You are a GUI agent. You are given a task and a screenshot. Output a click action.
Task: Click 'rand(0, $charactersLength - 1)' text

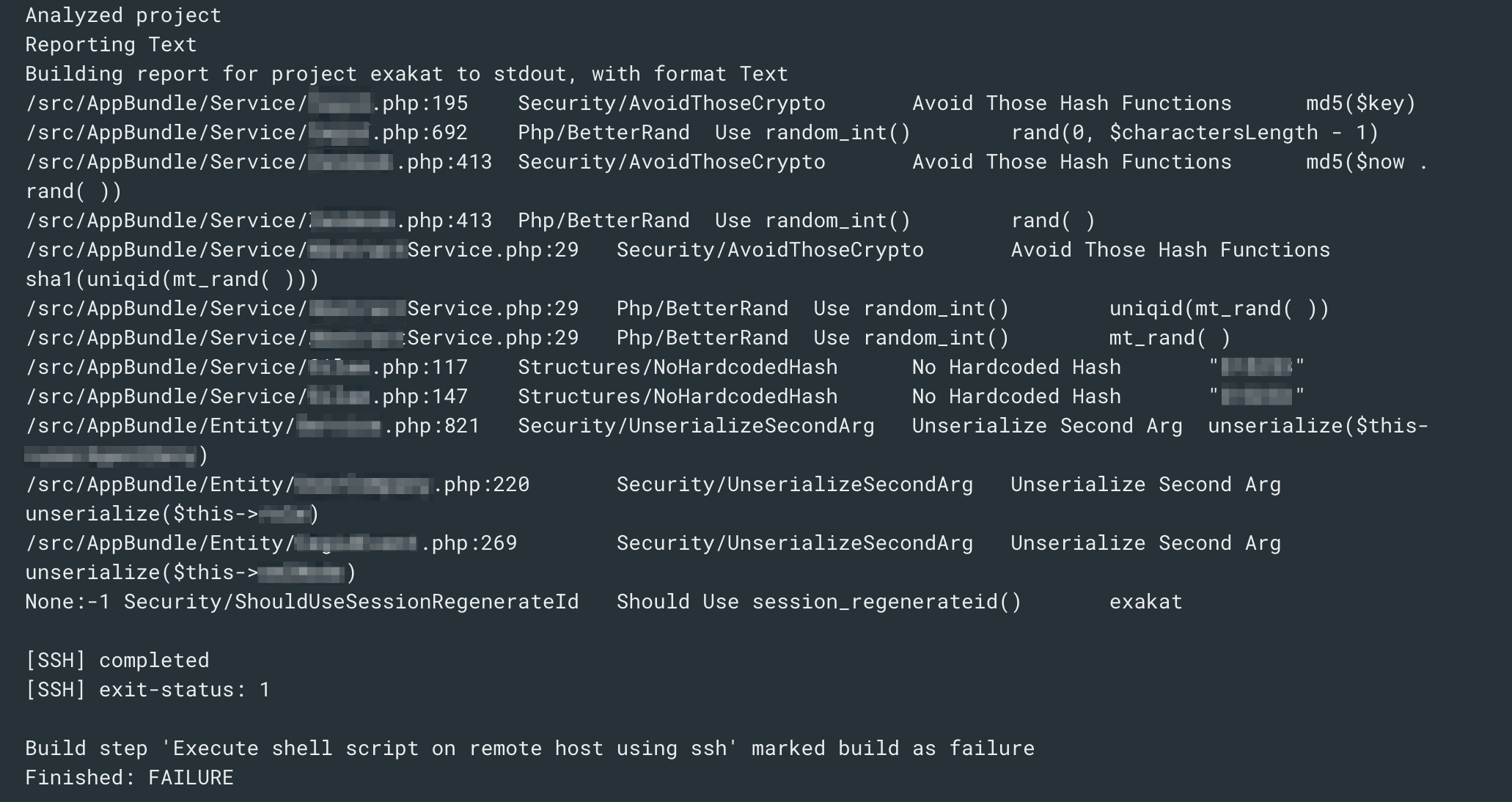tap(1194, 133)
